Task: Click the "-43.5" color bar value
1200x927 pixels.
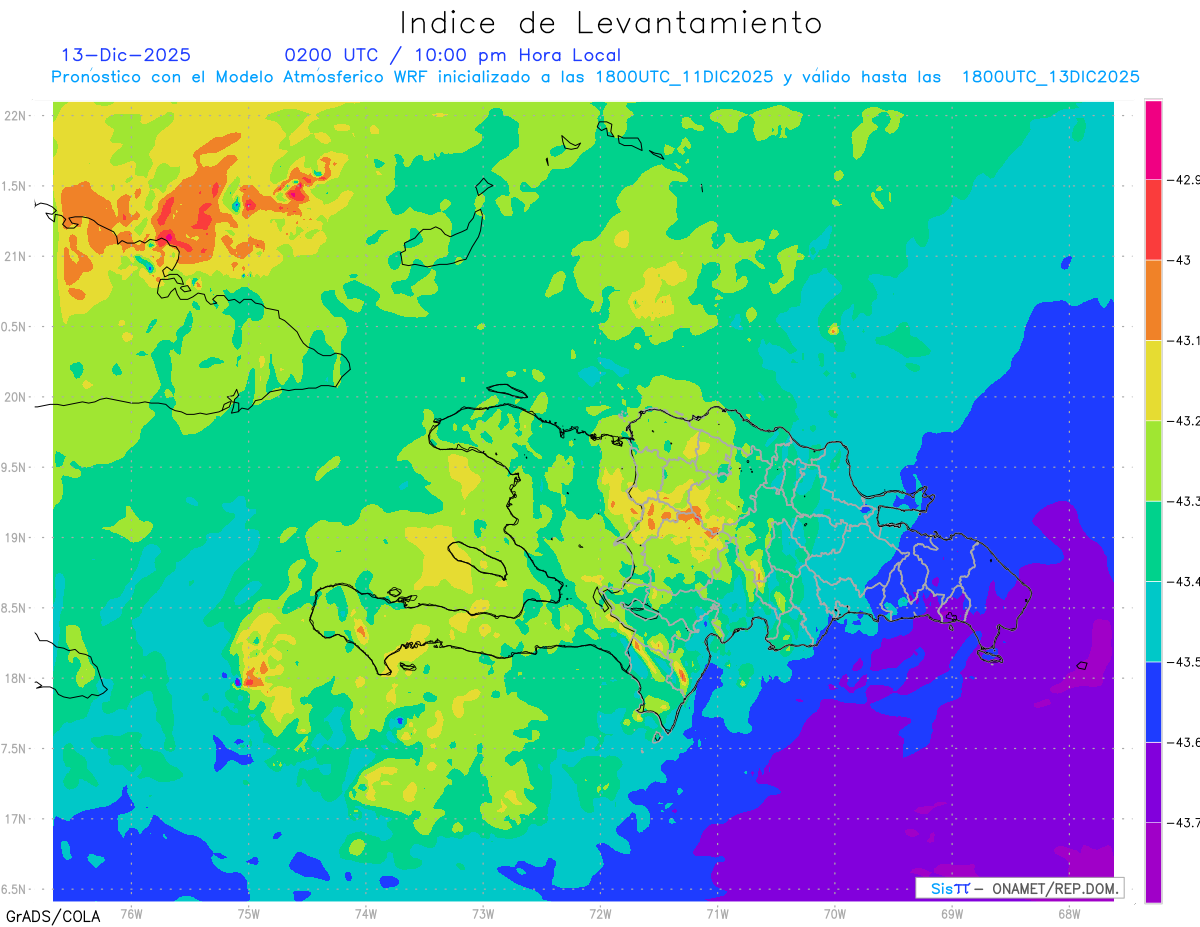Action: (1184, 662)
